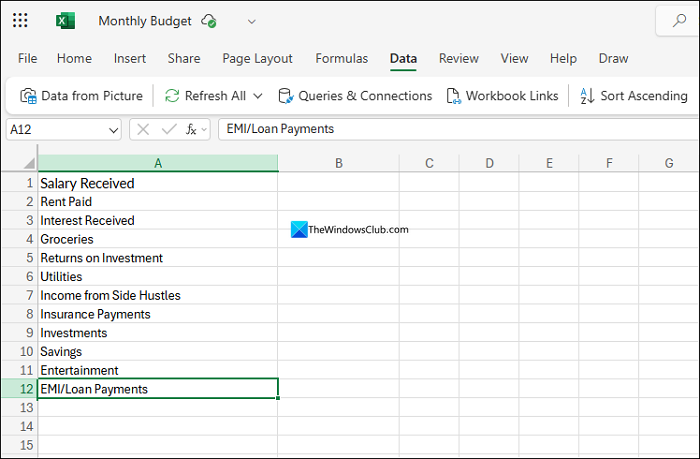Open the Share tab
The image size is (700, 459).
coord(184,58)
